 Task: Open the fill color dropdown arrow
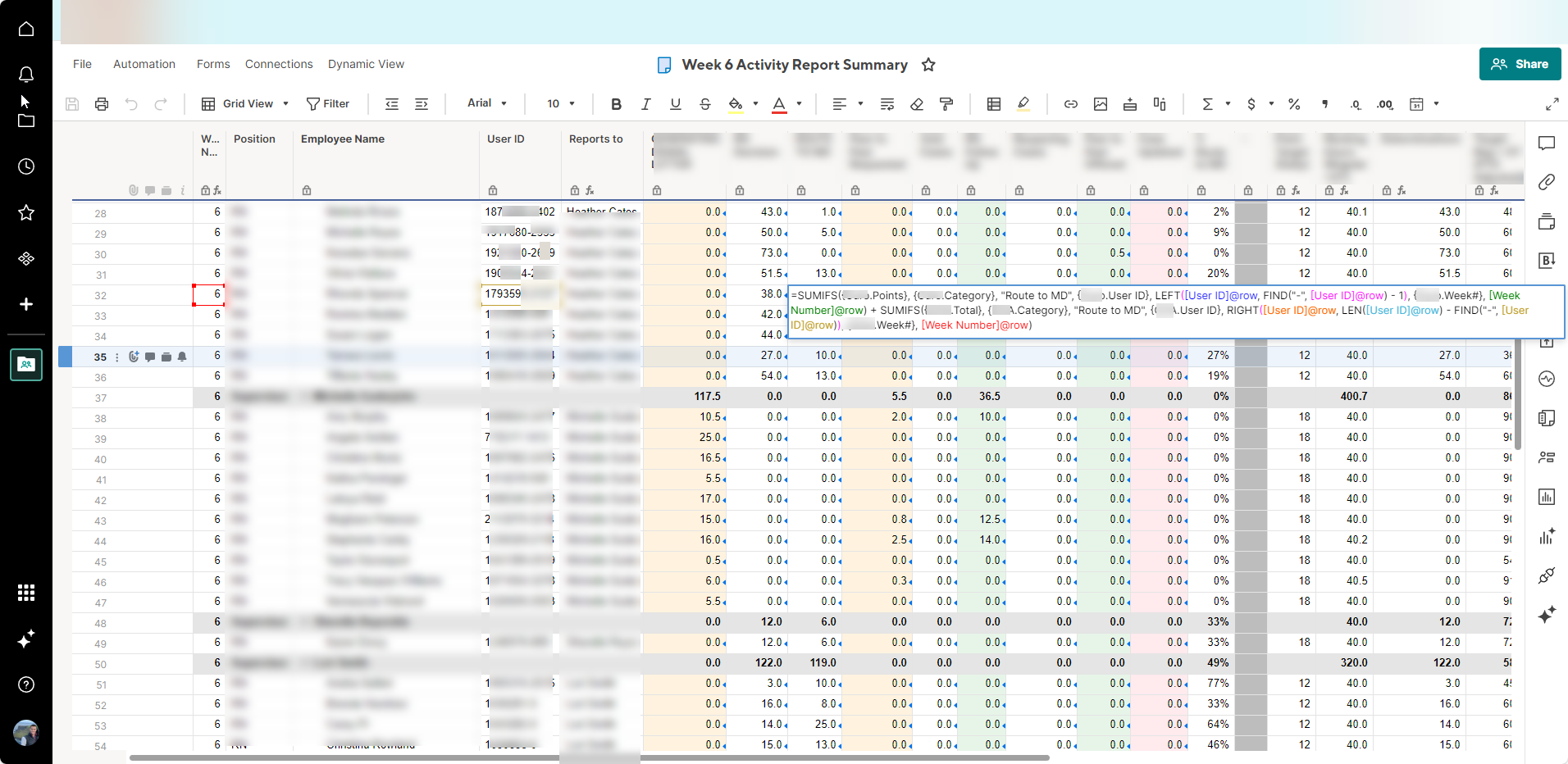[755, 104]
